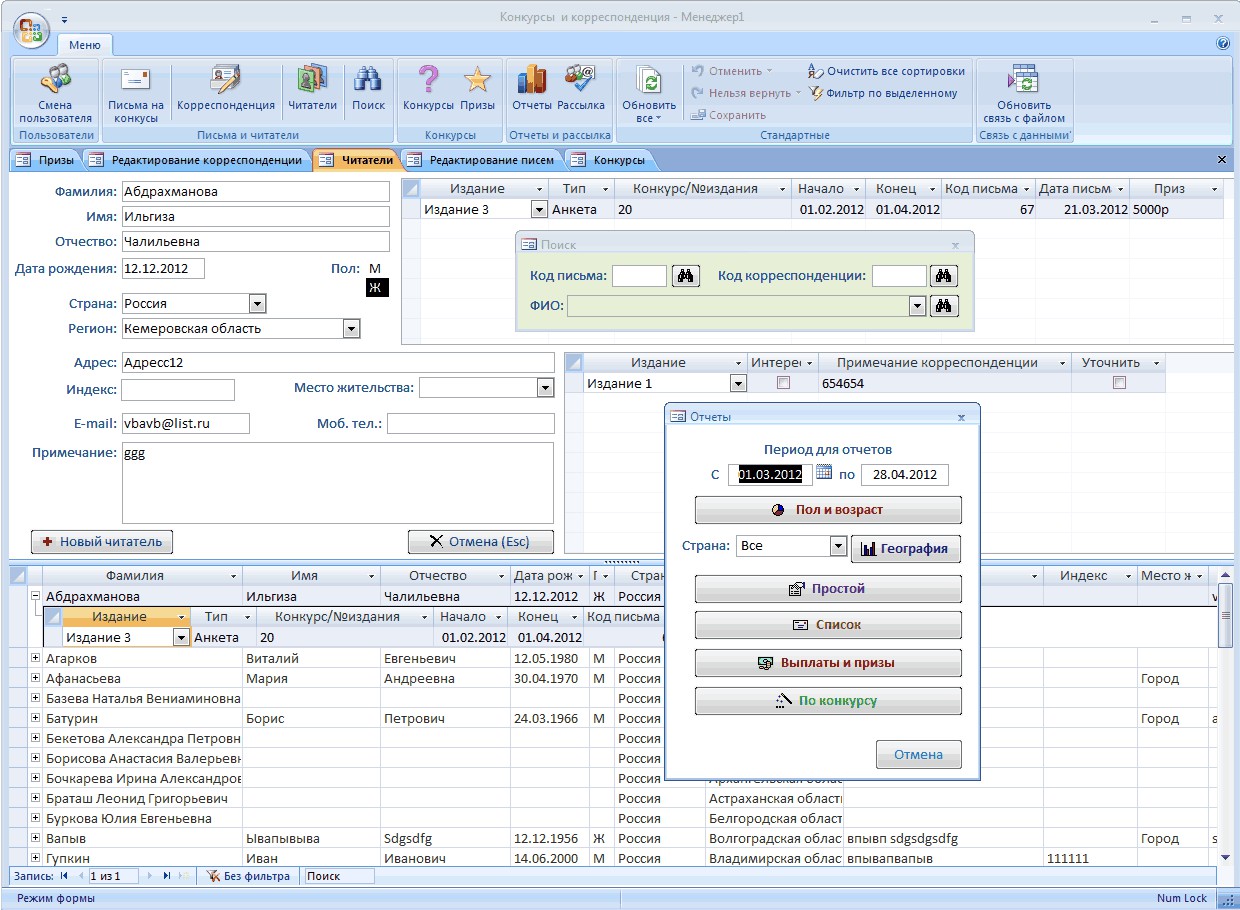The image size is (1240, 910).
Task: Open Конкурсы question mark icon
Action: (x=428, y=89)
